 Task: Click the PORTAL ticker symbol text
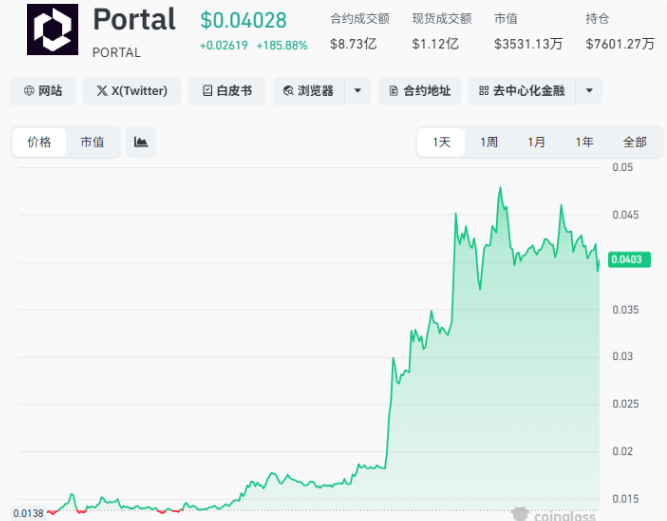[117, 53]
